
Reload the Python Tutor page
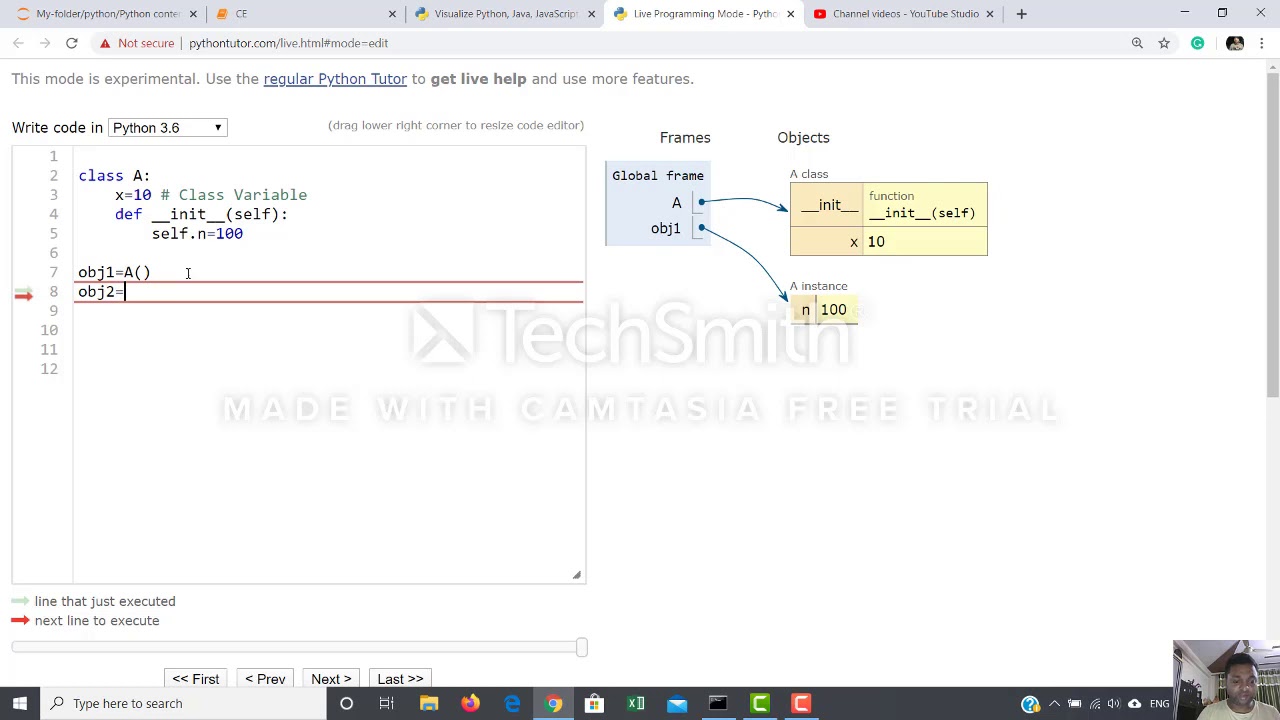coord(72,43)
